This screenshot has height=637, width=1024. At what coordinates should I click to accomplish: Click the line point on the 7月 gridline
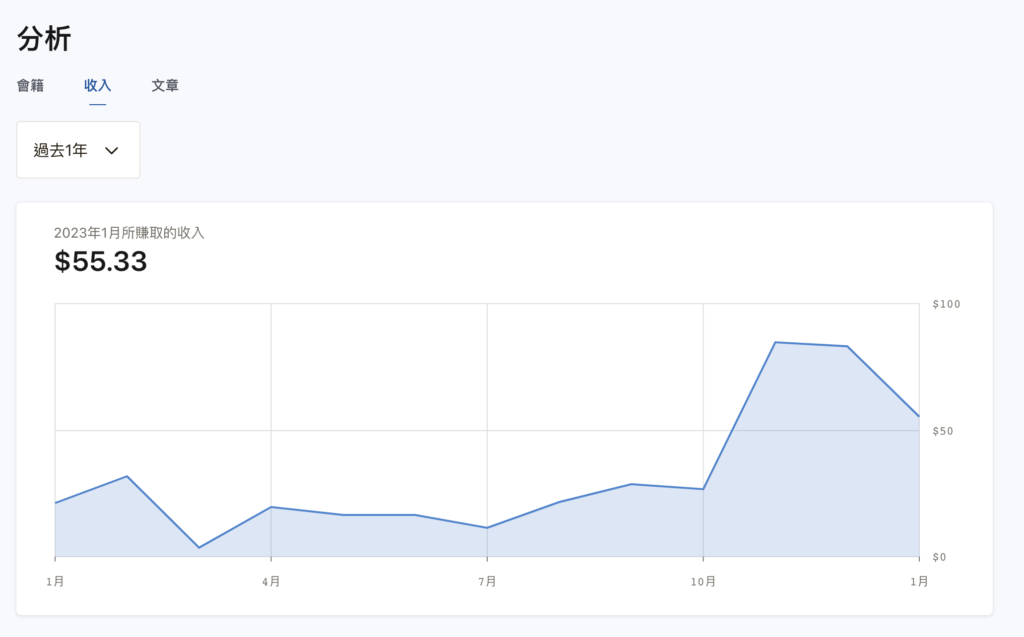(487, 527)
